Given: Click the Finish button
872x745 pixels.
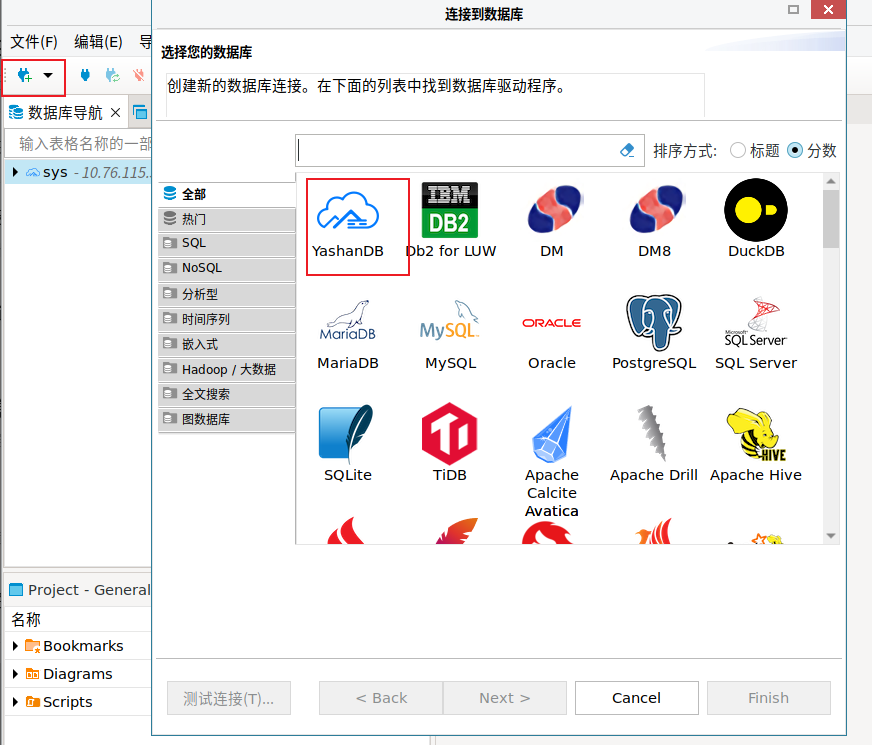Looking at the screenshot, I should pos(769,698).
